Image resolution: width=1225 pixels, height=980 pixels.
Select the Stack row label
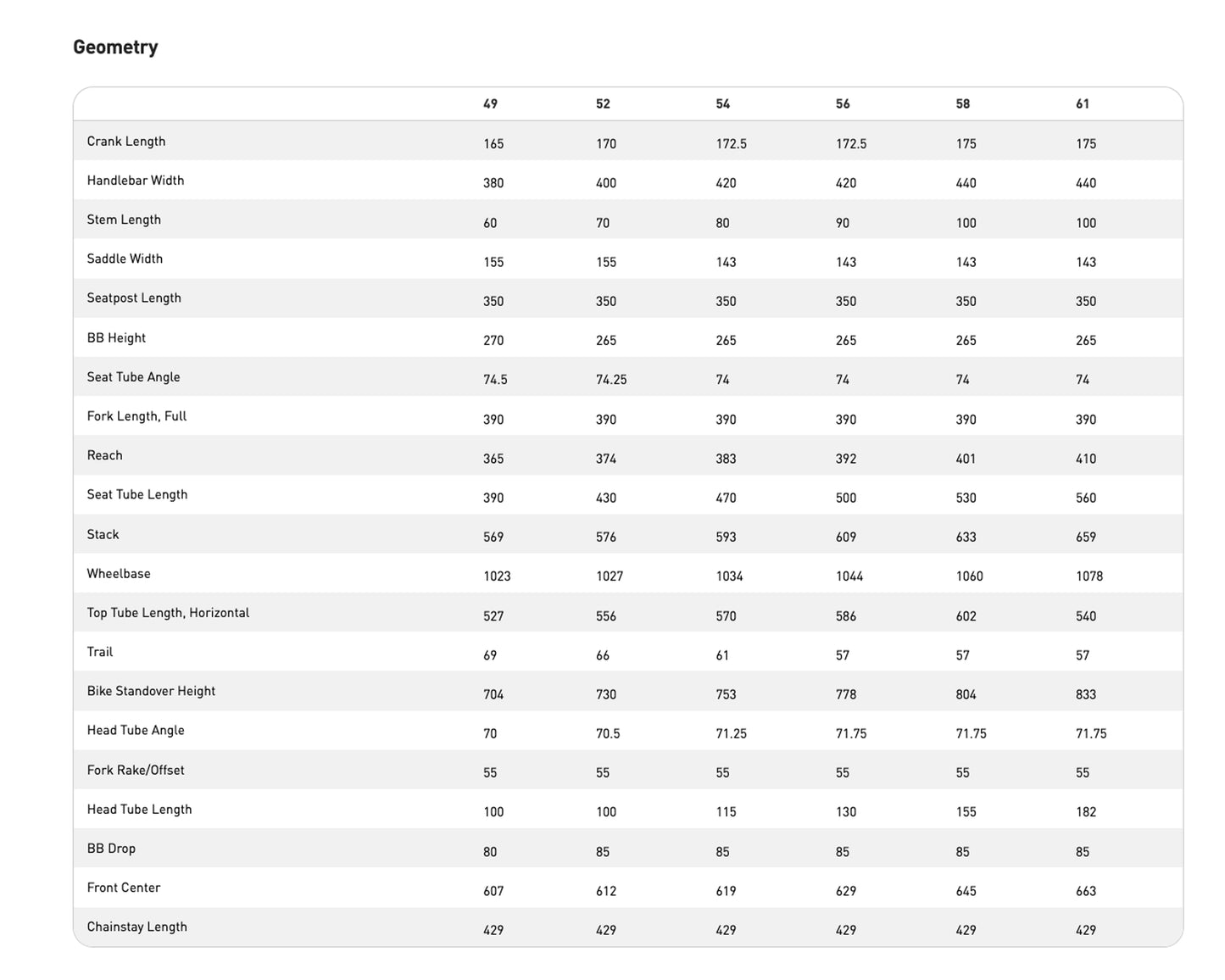click(x=103, y=535)
